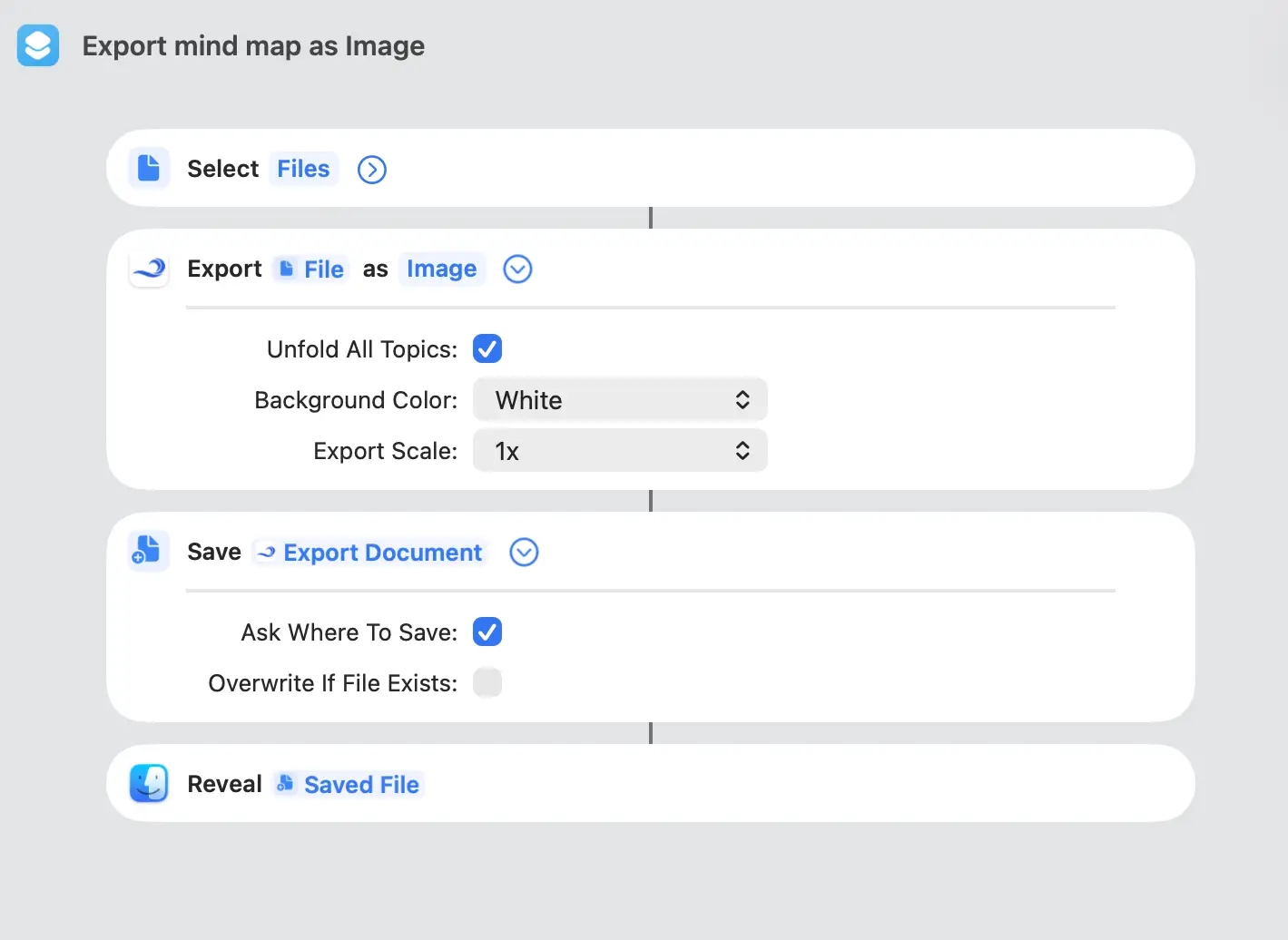The width and height of the screenshot is (1288, 940).
Task: Click the document icon in the Select action
Action: click(x=149, y=168)
